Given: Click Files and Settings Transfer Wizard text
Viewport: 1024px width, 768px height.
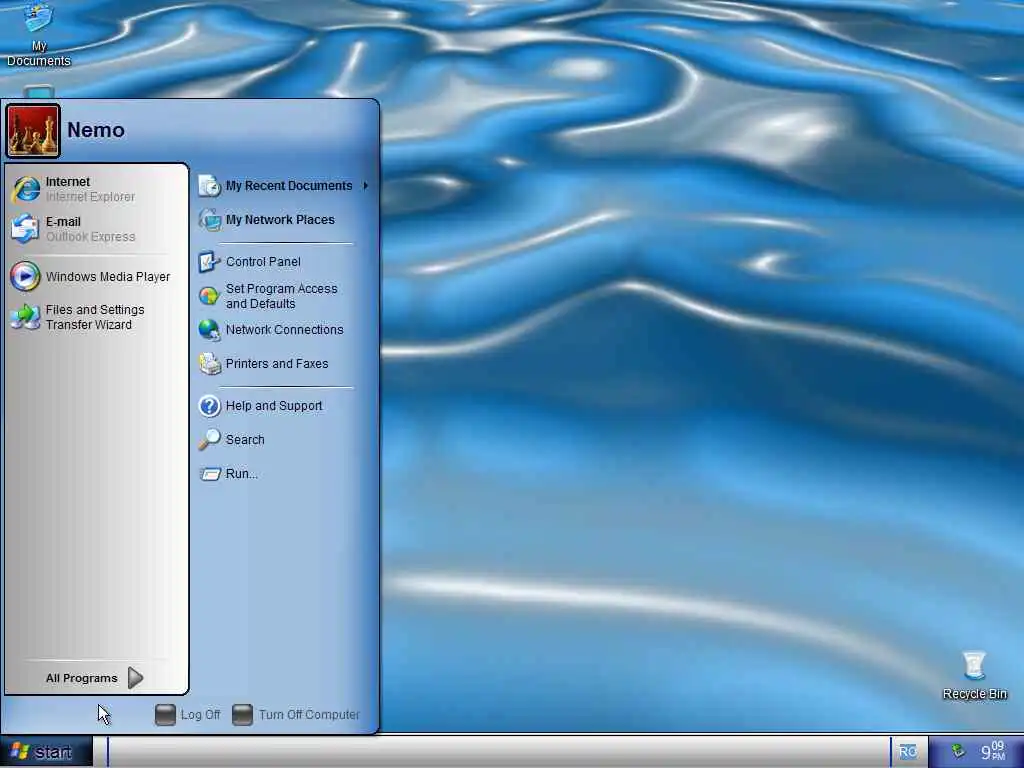Looking at the screenshot, I should tap(95, 317).
